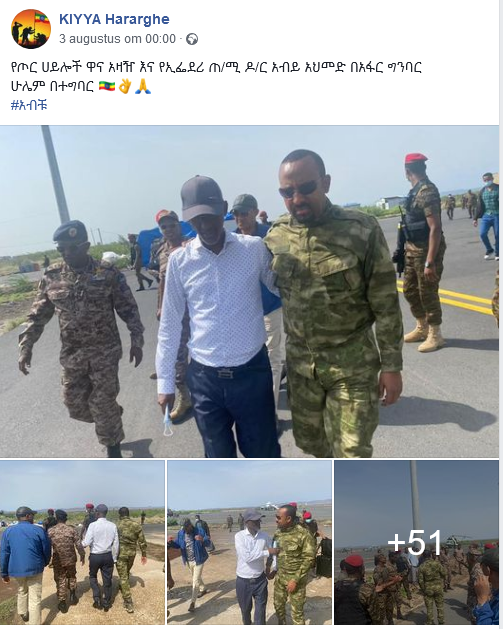Click the first line of Amharic post text
The height and width of the screenshot is (629, 503).
pos(217,67)
